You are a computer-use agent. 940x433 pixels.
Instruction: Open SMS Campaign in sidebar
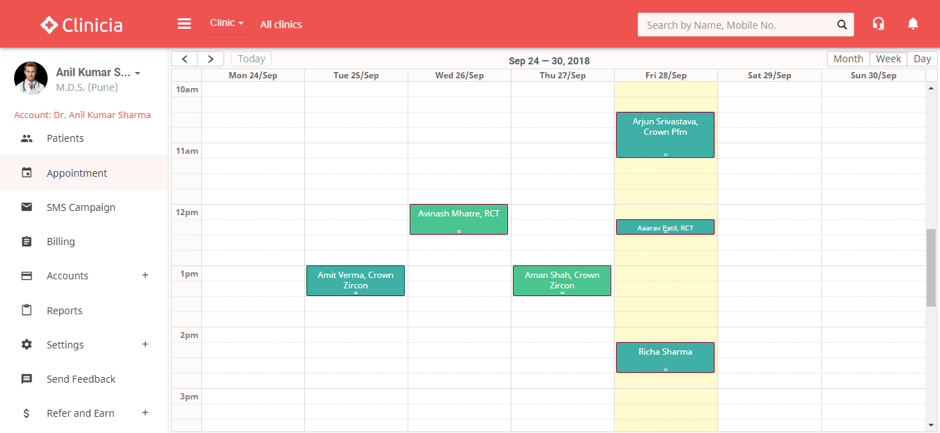pos(80,207)
